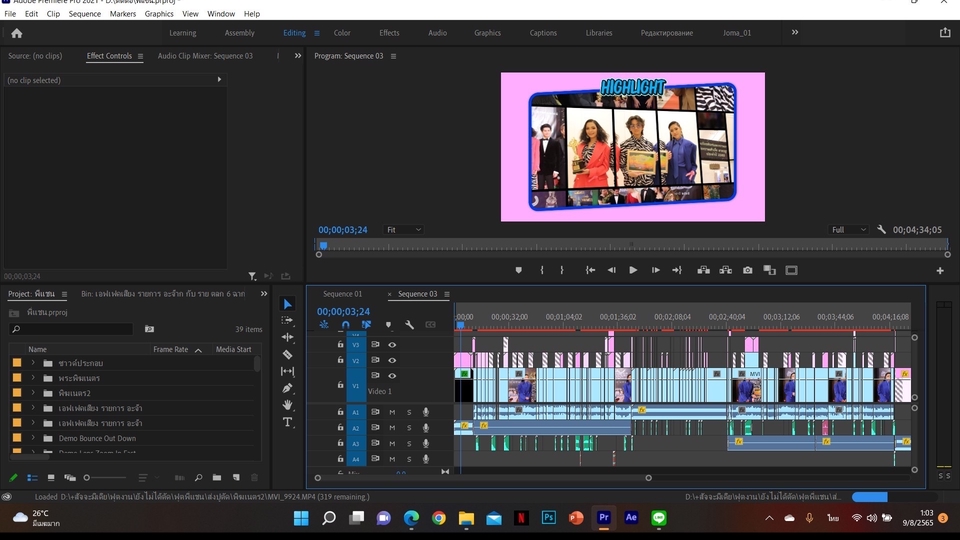This screenshot has width=960, height=540.
Task: Select the Pen tool
Action: pos(287,388)
